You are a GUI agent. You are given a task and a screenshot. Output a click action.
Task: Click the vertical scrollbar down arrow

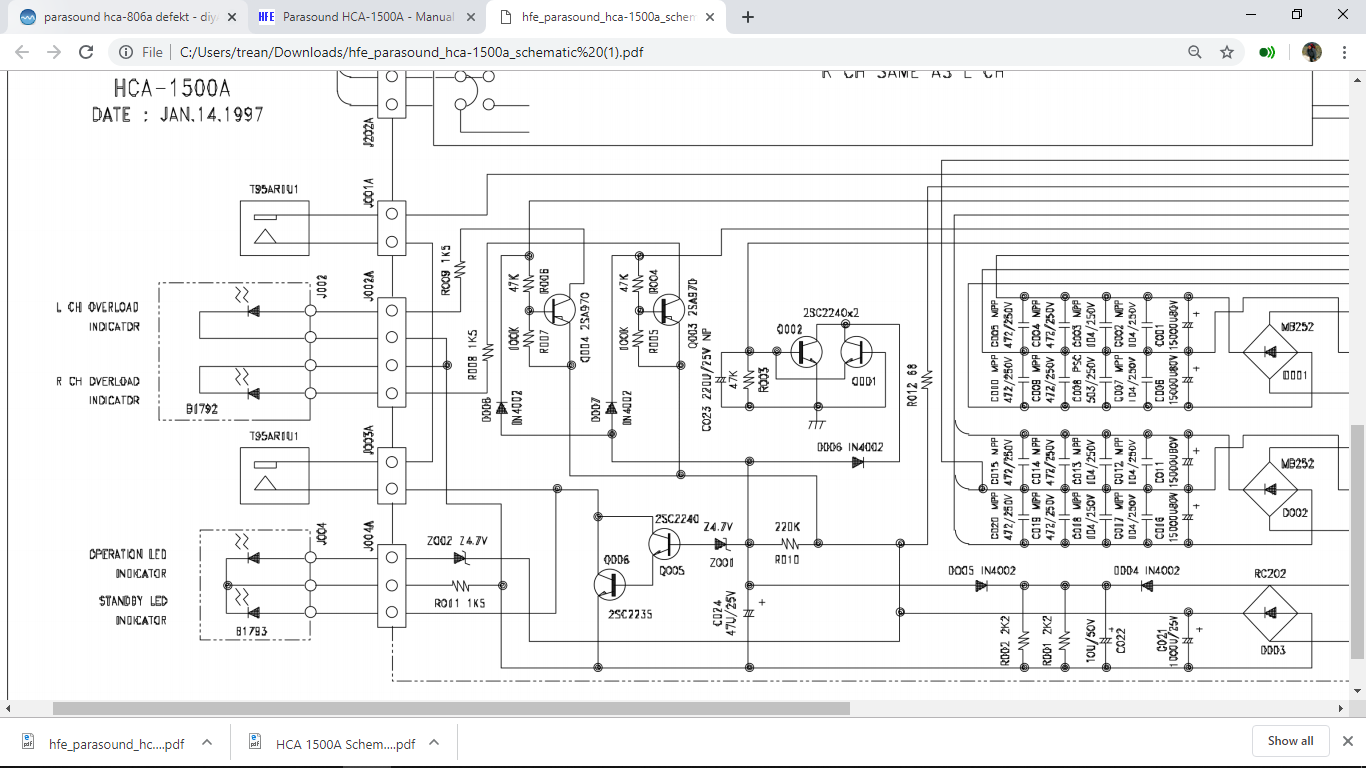(1357, 693)
